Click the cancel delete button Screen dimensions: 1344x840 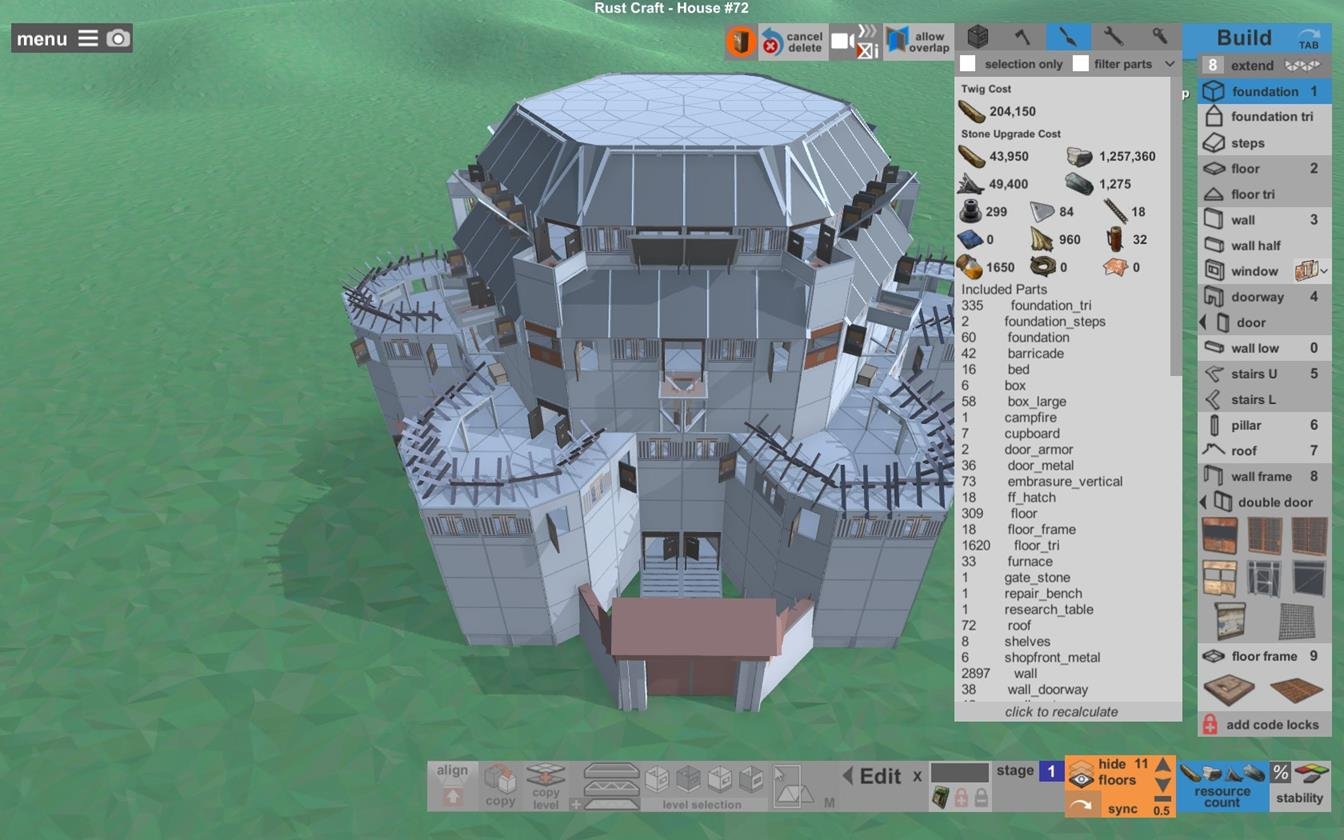[792, 42]
